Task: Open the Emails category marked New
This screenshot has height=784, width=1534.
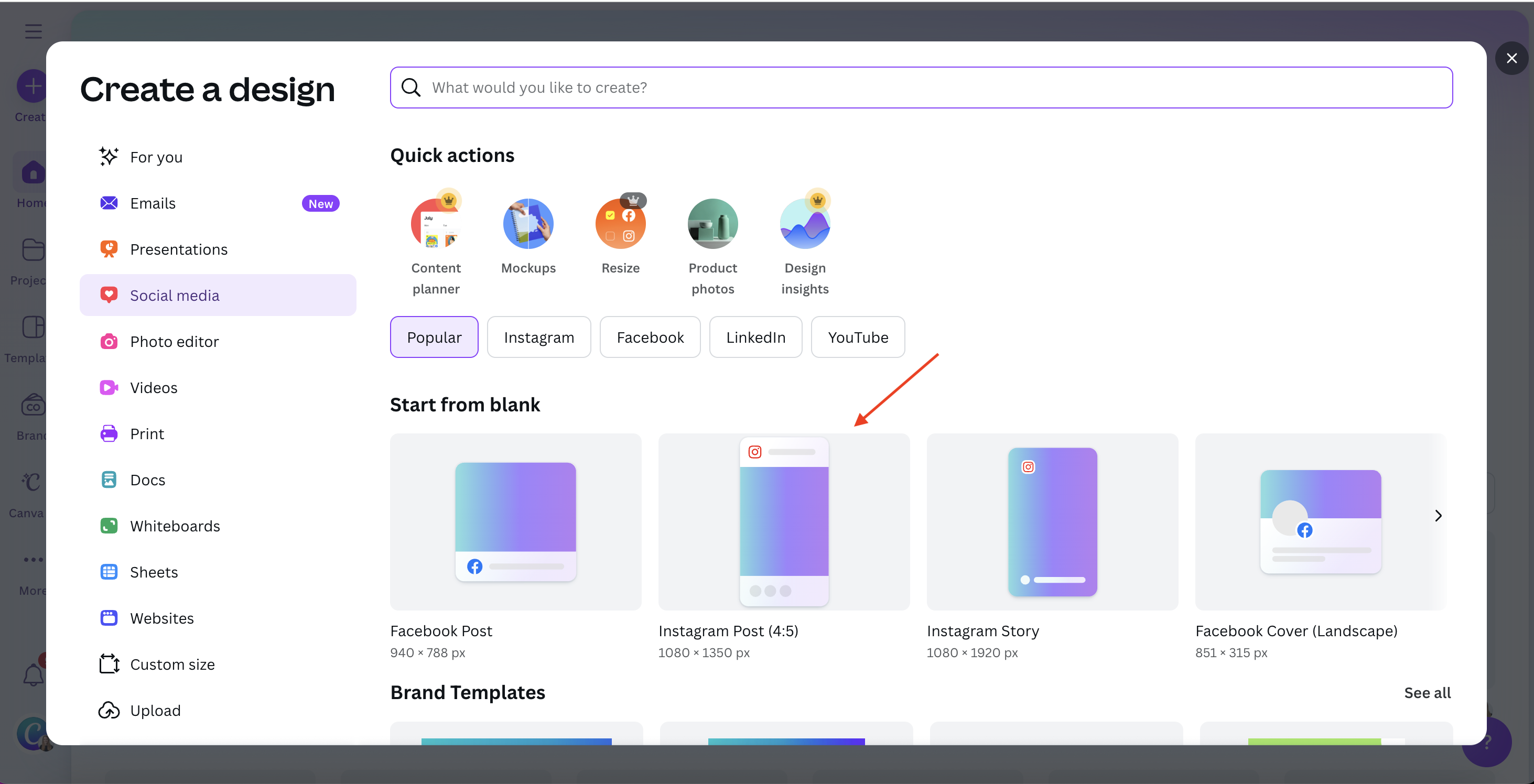Action: [x=153, y=203]
